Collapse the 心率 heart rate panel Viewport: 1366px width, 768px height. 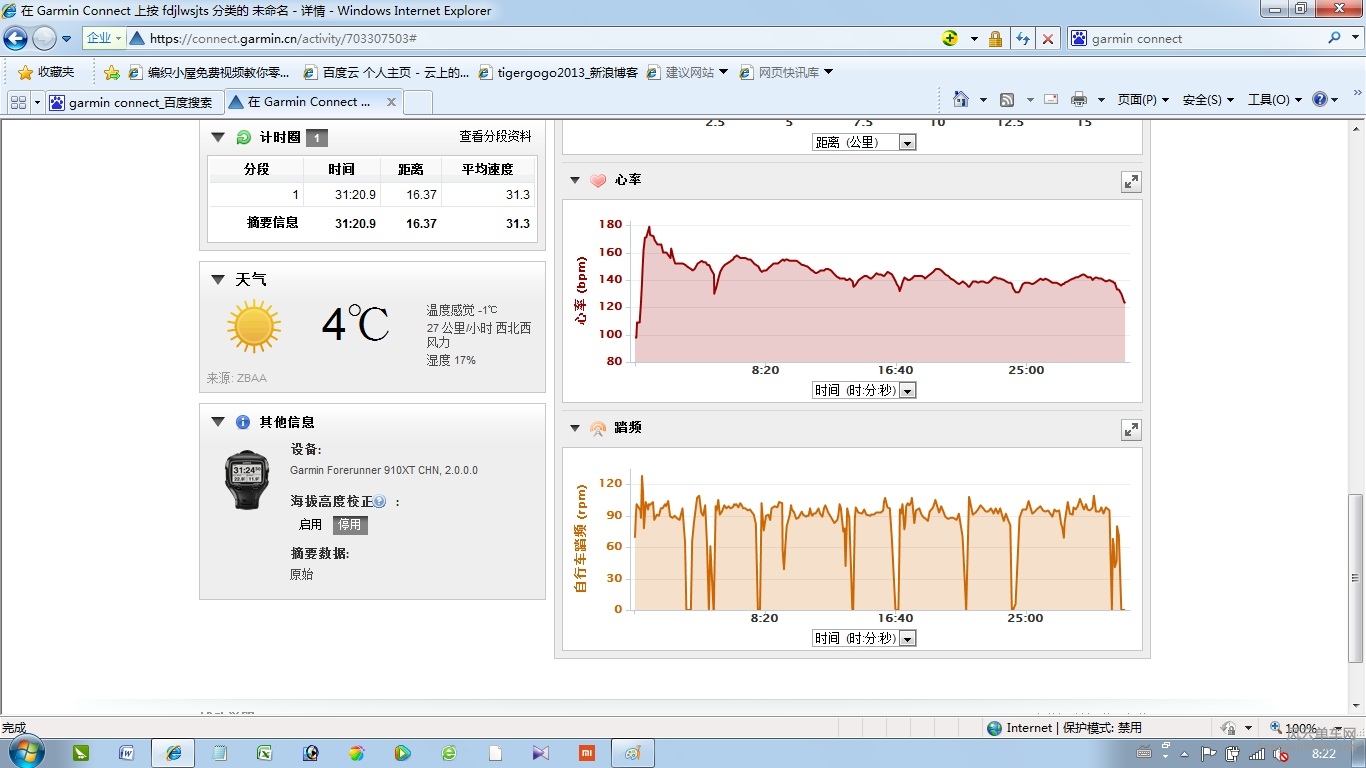point(575,181)
